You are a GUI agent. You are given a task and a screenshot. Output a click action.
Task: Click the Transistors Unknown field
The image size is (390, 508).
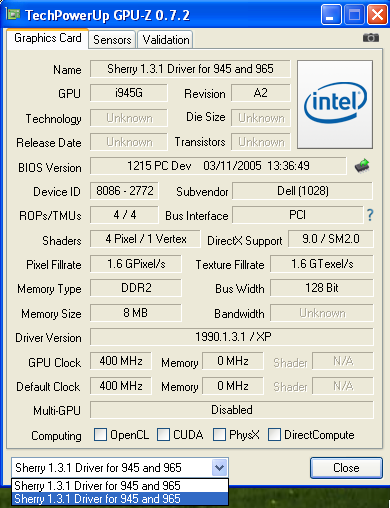tap(261, 142)
